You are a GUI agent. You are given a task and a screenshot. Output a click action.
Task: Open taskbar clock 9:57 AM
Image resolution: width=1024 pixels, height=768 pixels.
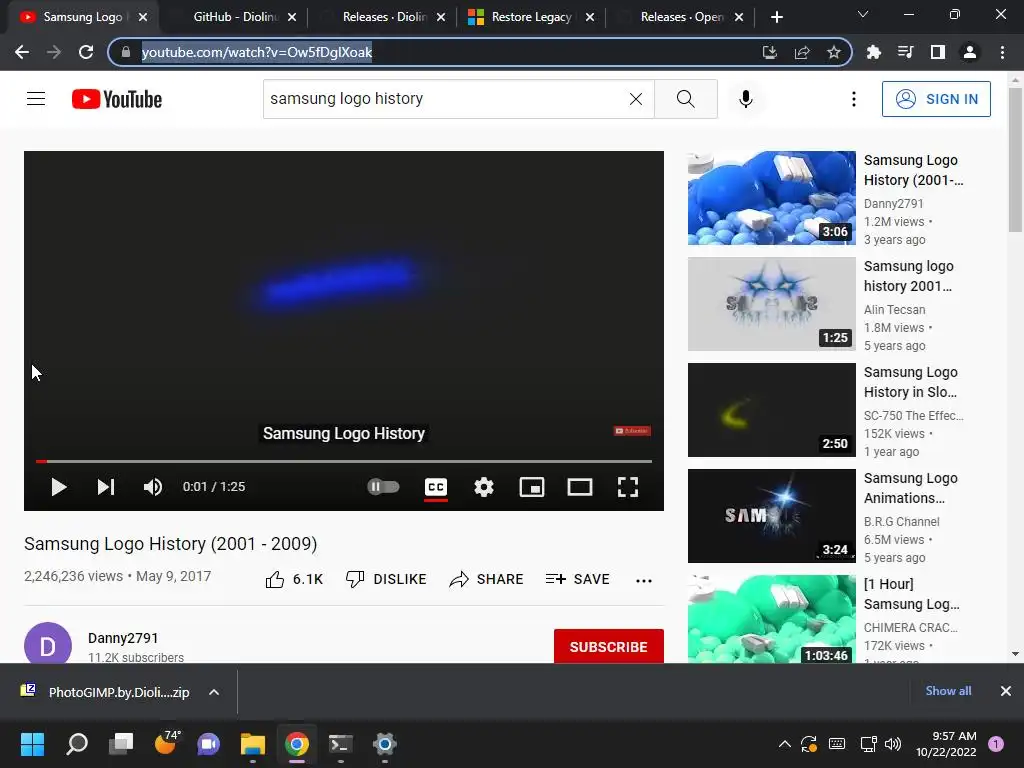(x=946, y=743)
